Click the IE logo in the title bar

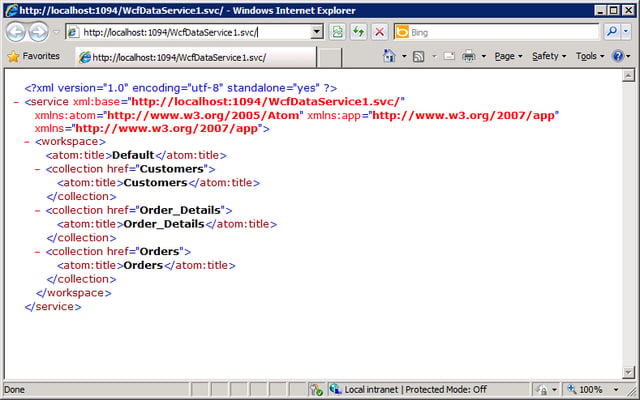click(12, 10)
